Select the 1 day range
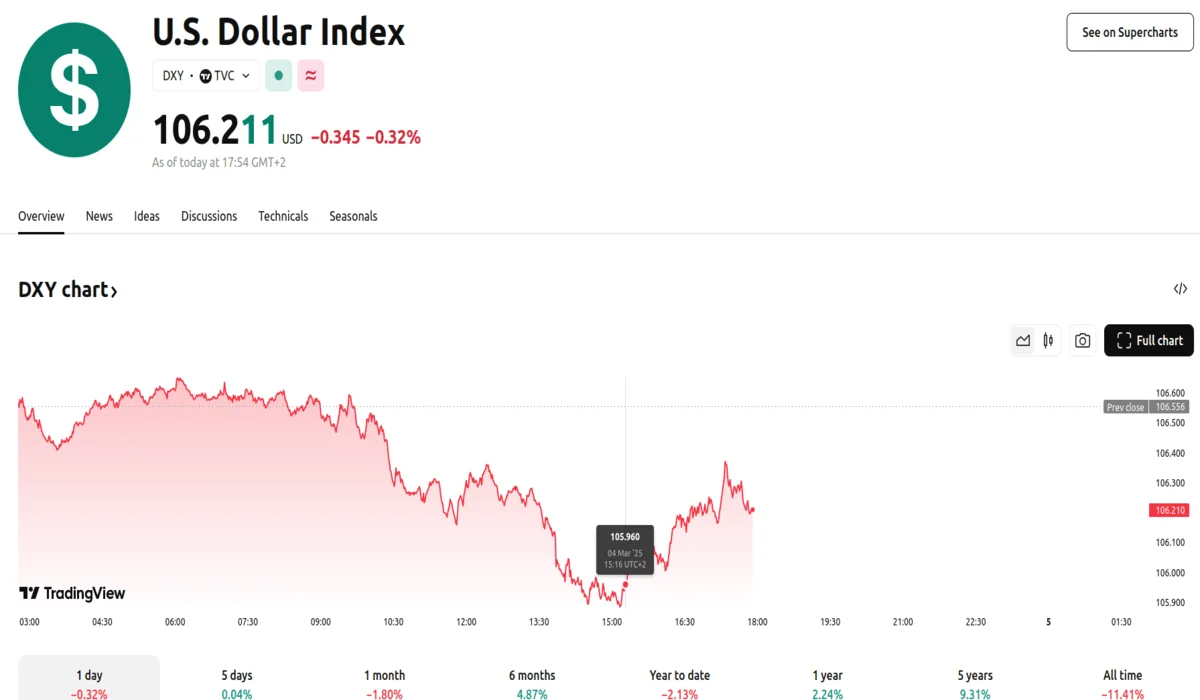Viewport: 1200px width, 700px height. tap(89, 677)
